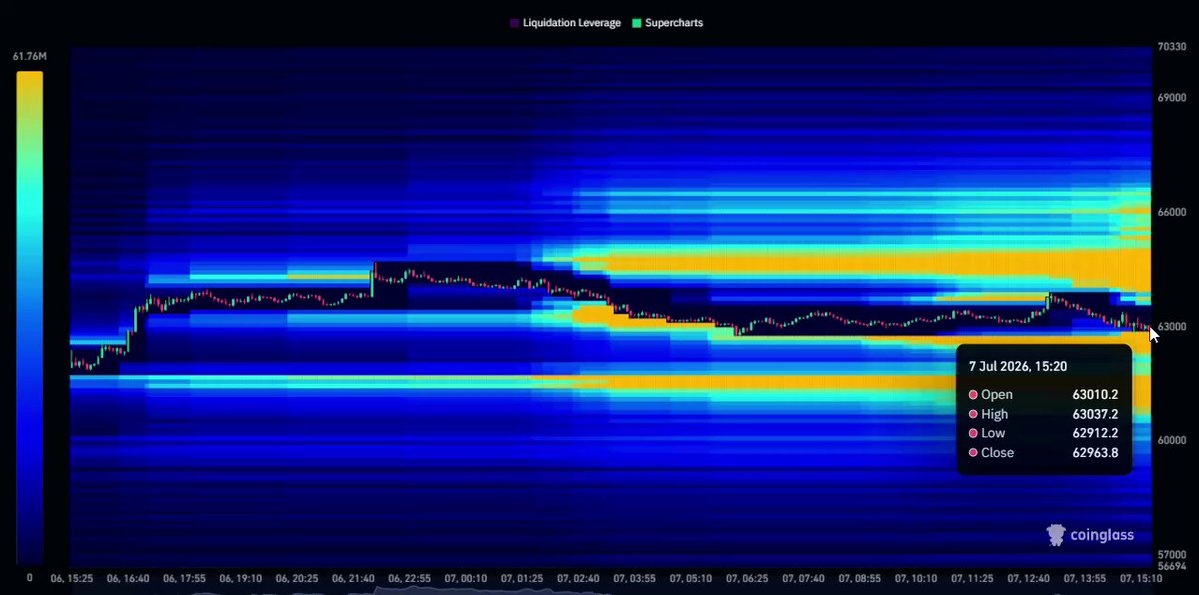The width and height of the screenshot is (1199, 595).
Task: Click the 57000 price axis label
Action: pos(1171,554)
